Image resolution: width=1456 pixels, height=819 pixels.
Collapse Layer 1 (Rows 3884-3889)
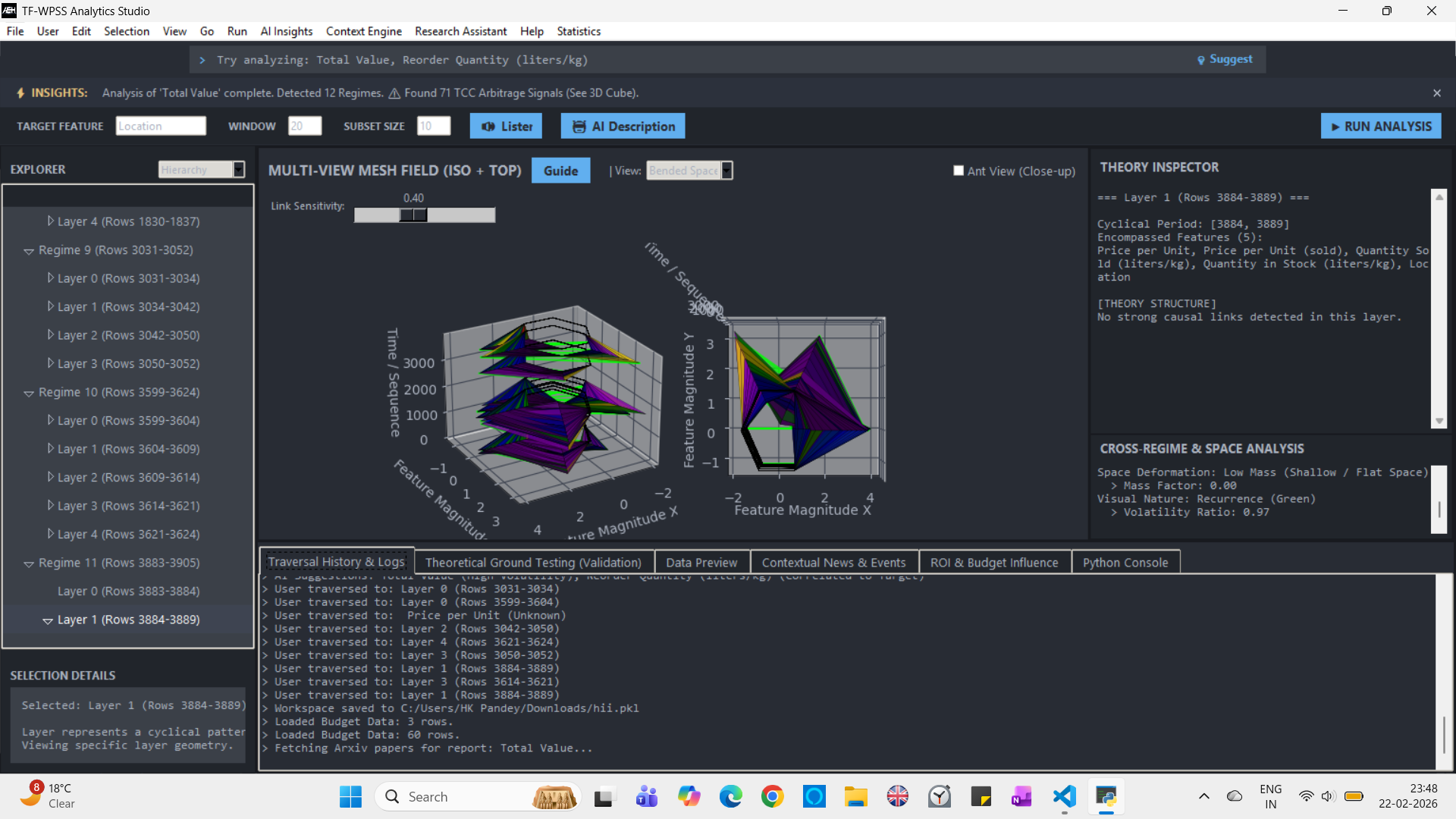coord(48,620)
